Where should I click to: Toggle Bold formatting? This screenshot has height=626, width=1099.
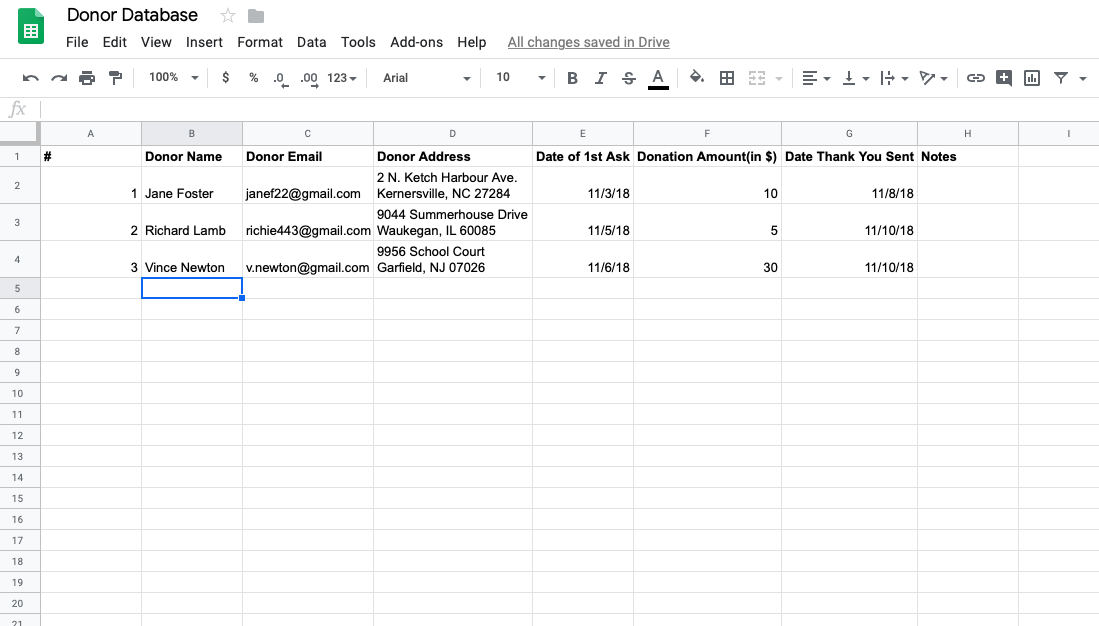click(572, 78)
